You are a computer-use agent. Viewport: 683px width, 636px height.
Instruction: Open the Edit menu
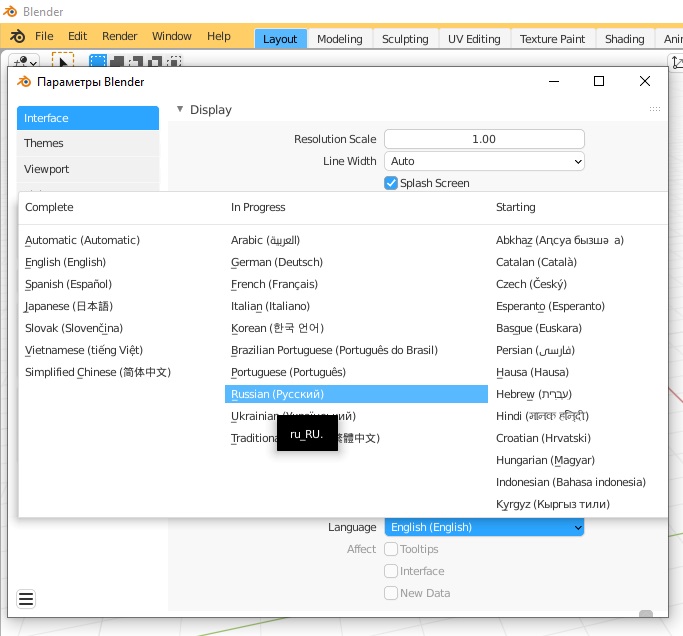tap(78, 36)
